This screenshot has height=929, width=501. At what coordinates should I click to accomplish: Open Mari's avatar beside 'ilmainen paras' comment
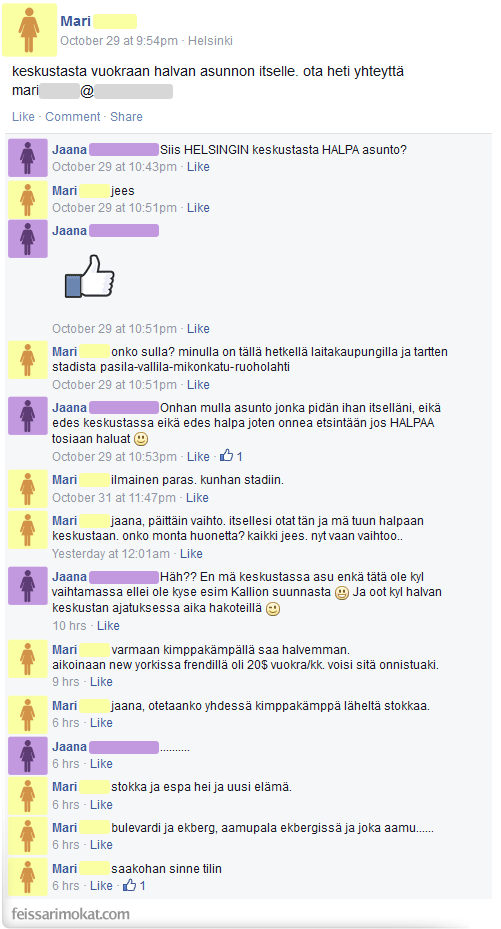[x=27, y=489]
